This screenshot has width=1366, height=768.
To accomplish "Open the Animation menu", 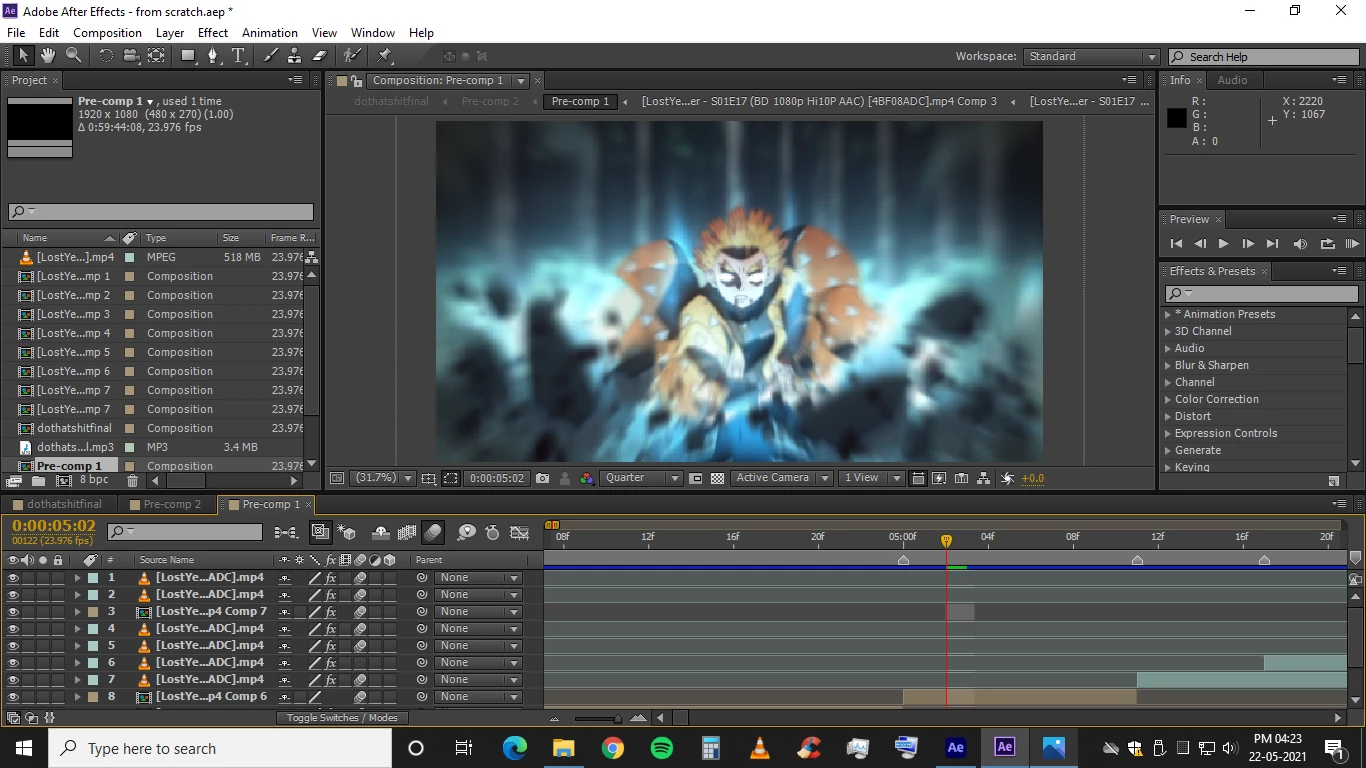I will [270, 33].
